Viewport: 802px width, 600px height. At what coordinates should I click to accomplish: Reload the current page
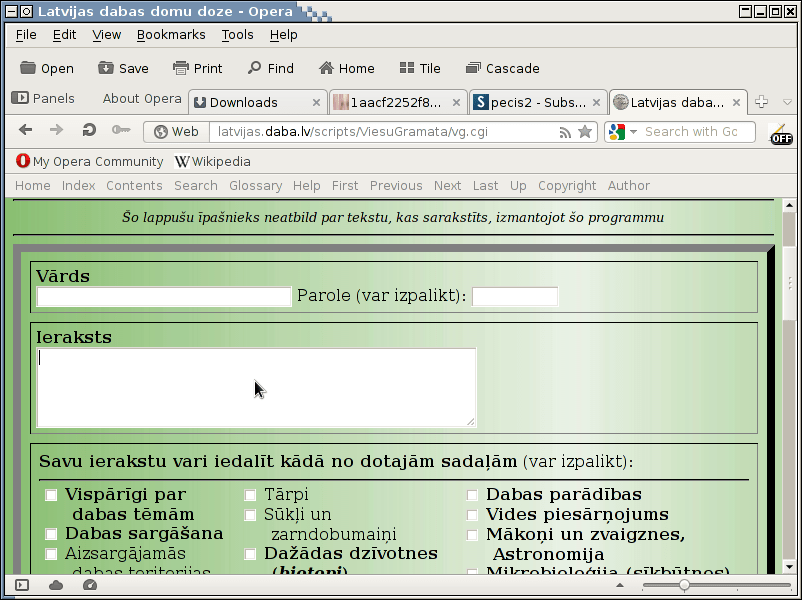click(89, 130)
